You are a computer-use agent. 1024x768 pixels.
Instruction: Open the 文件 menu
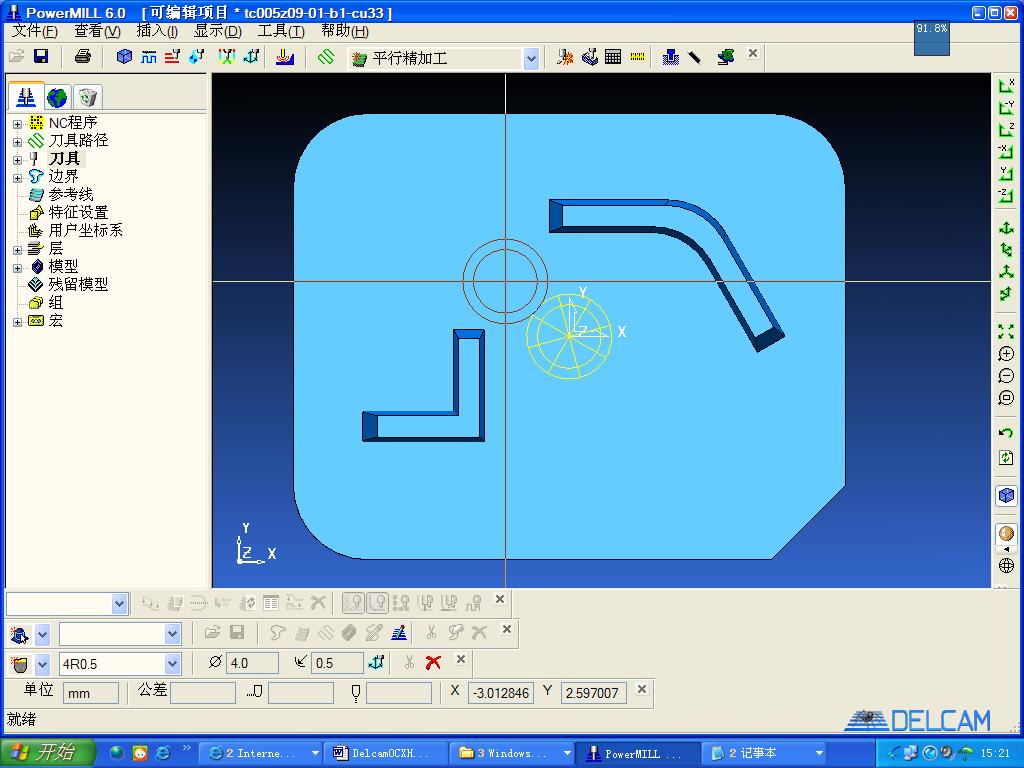35,31
